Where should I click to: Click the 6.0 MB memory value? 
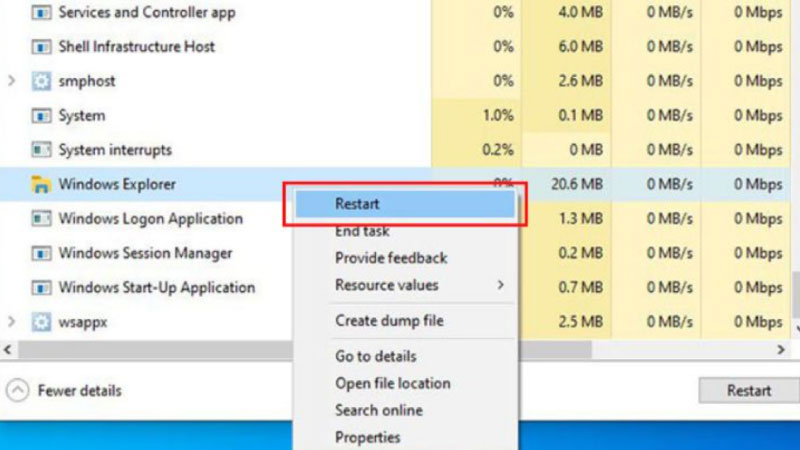[x=581, y=47]
